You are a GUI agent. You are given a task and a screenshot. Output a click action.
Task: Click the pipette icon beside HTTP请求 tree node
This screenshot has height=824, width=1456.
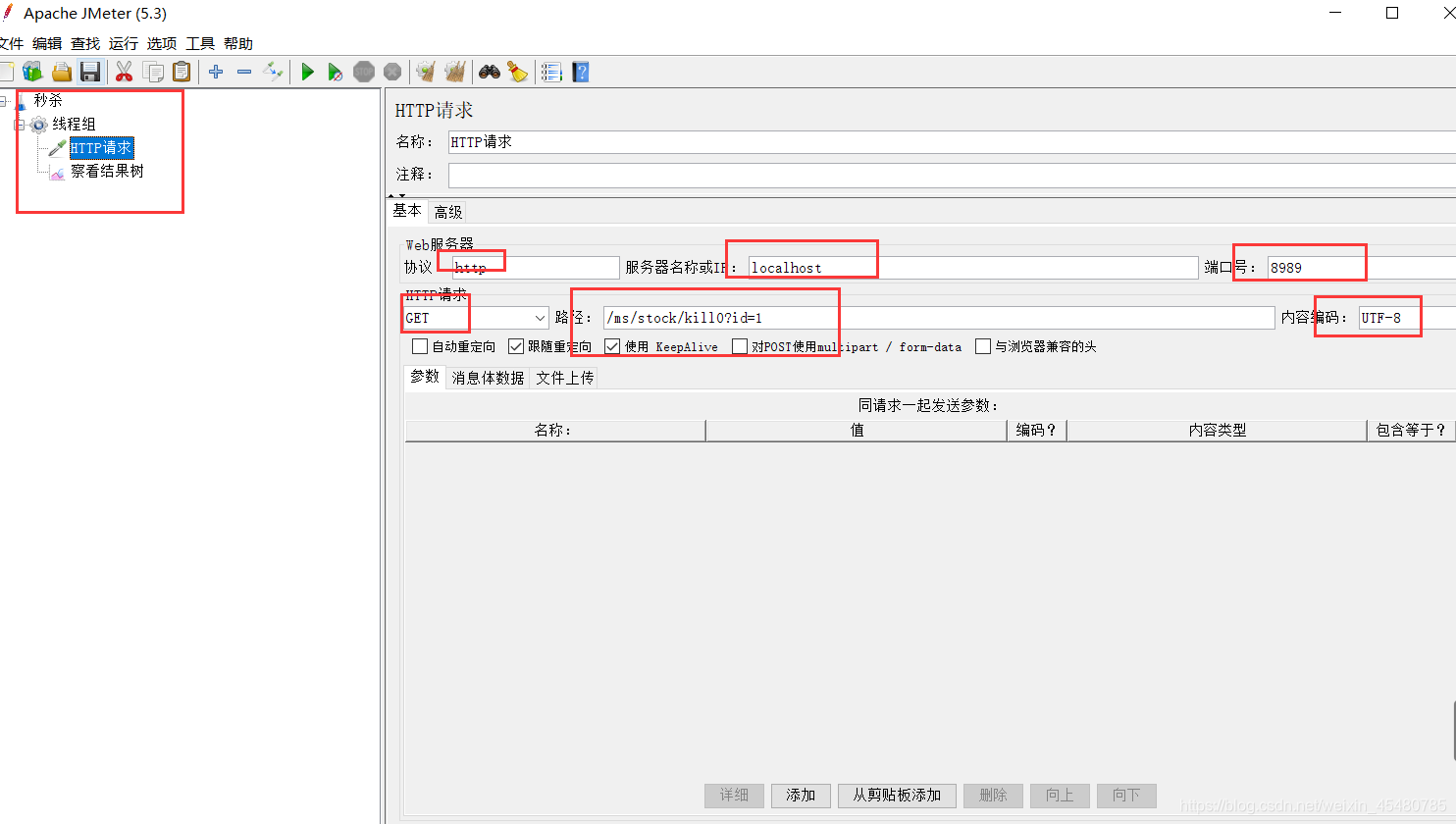click(x=58, y=148)
